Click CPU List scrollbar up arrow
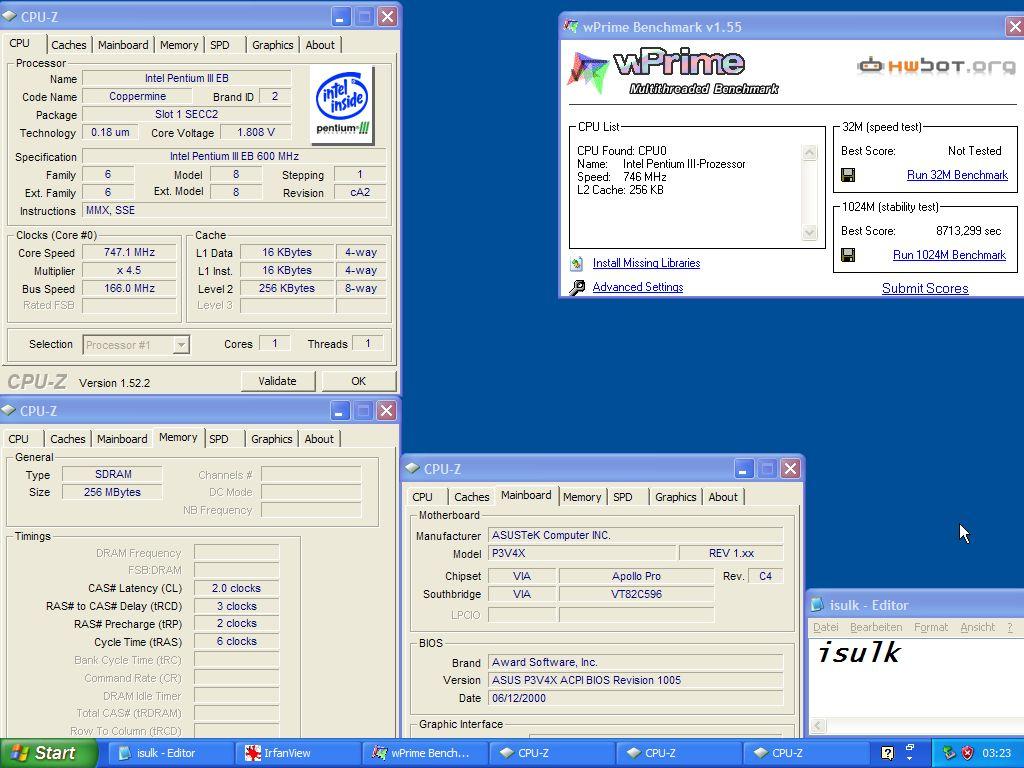The height and width of the screenshot is (768, 1024). tap(809, 153)
